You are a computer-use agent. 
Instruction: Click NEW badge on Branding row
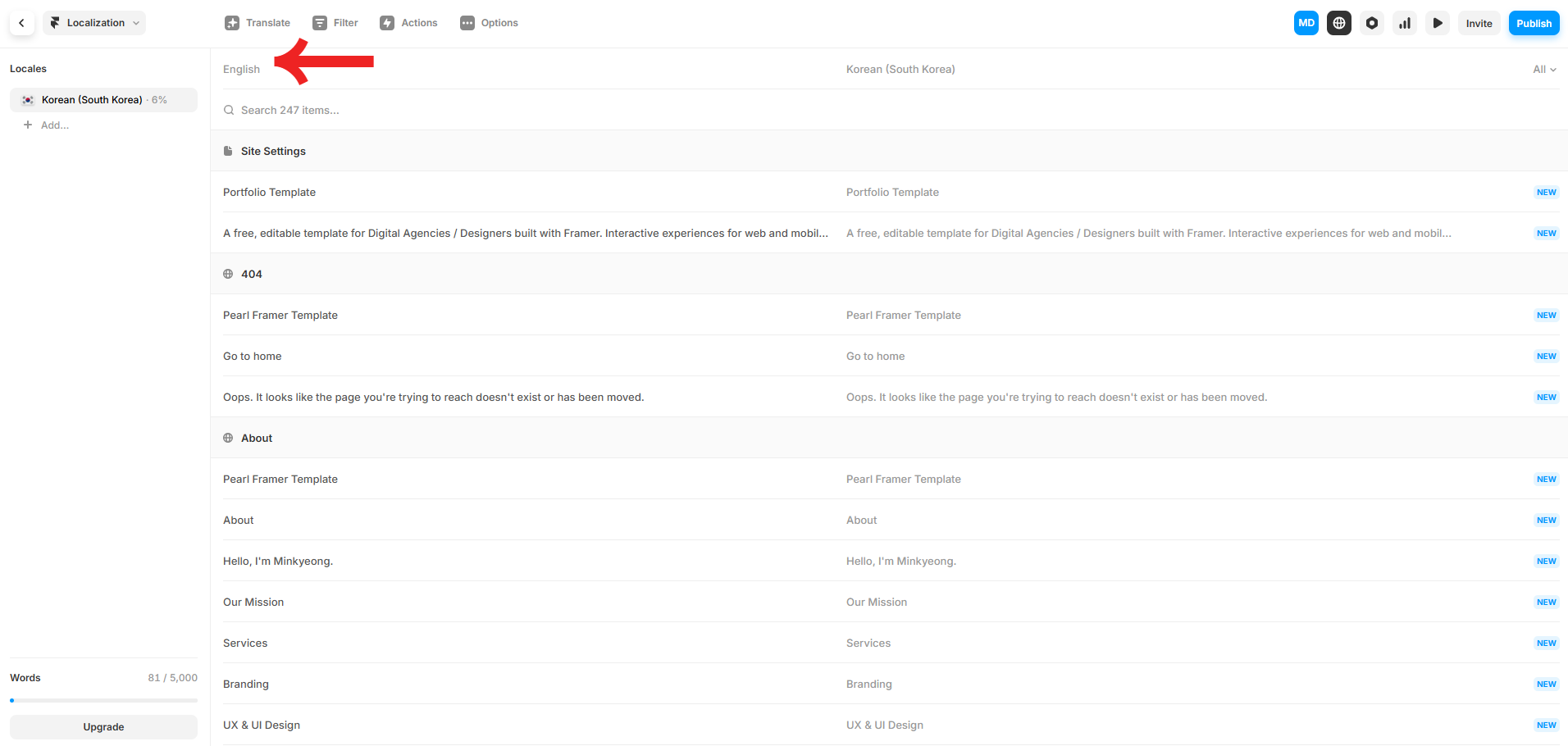[1546, 684]
